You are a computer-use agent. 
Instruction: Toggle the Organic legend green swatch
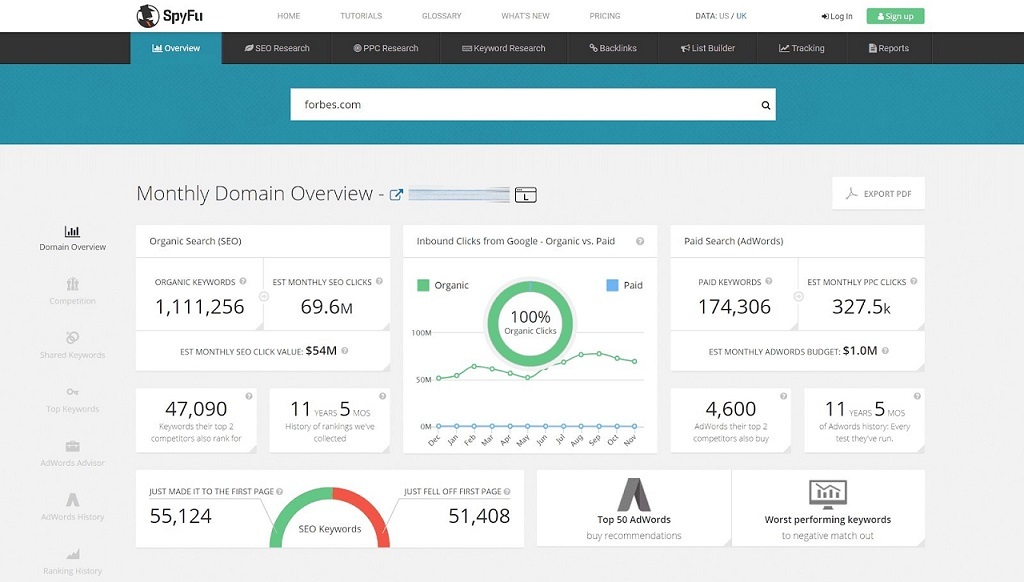click(x=423, y=285)
